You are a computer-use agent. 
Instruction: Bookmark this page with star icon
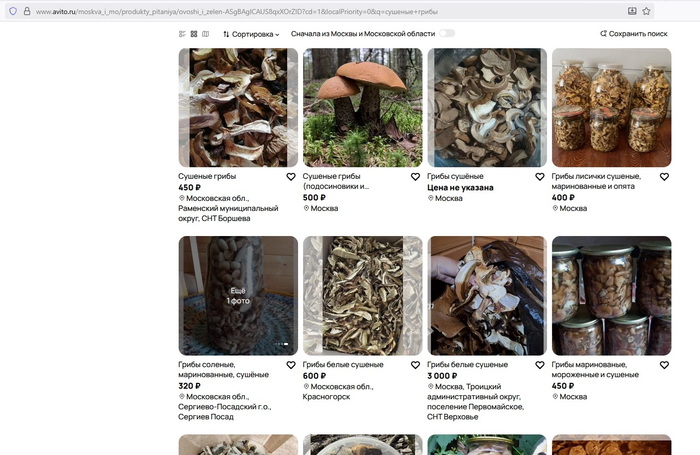point(647,11)
